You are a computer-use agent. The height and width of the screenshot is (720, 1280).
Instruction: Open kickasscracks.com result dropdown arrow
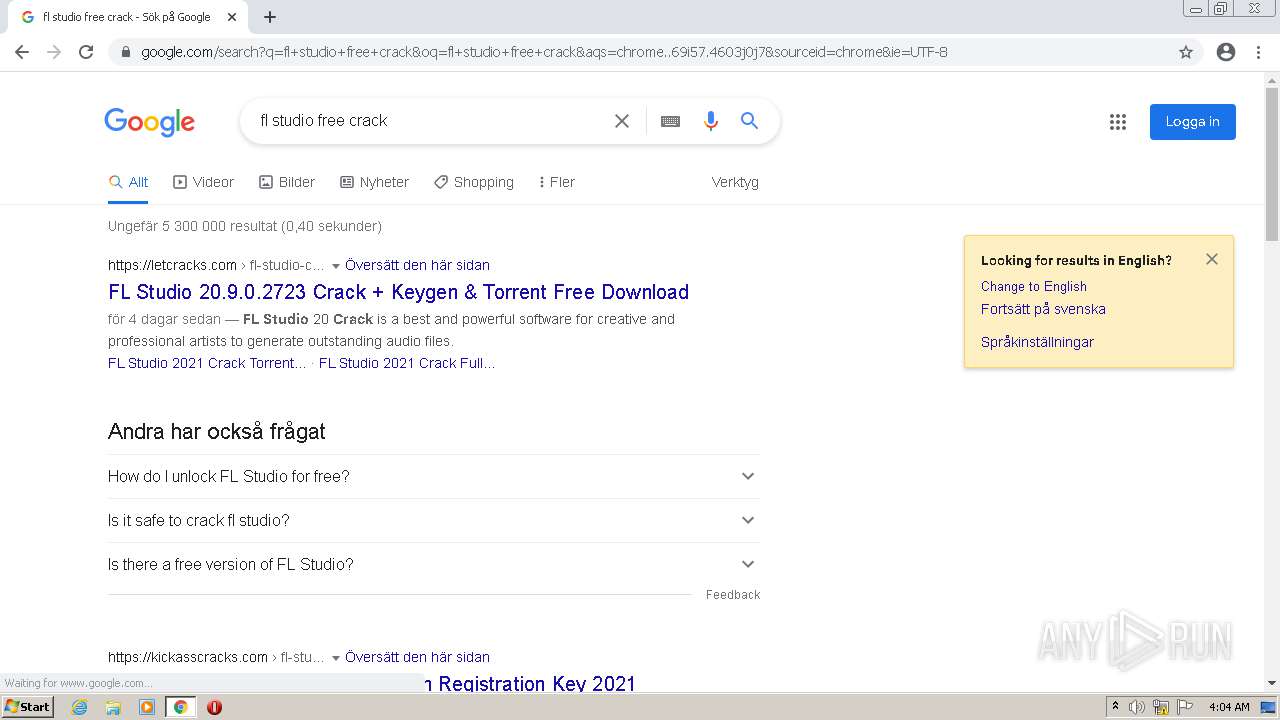tap(336, 658)
